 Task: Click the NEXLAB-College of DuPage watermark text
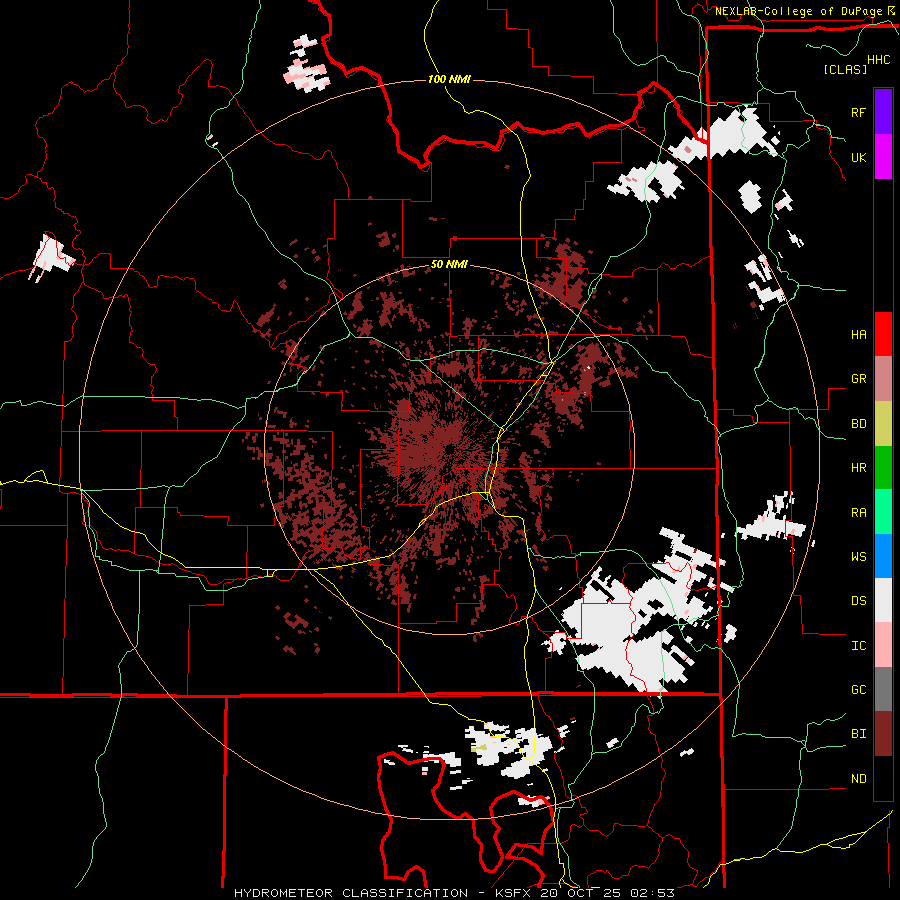(798, 11)
